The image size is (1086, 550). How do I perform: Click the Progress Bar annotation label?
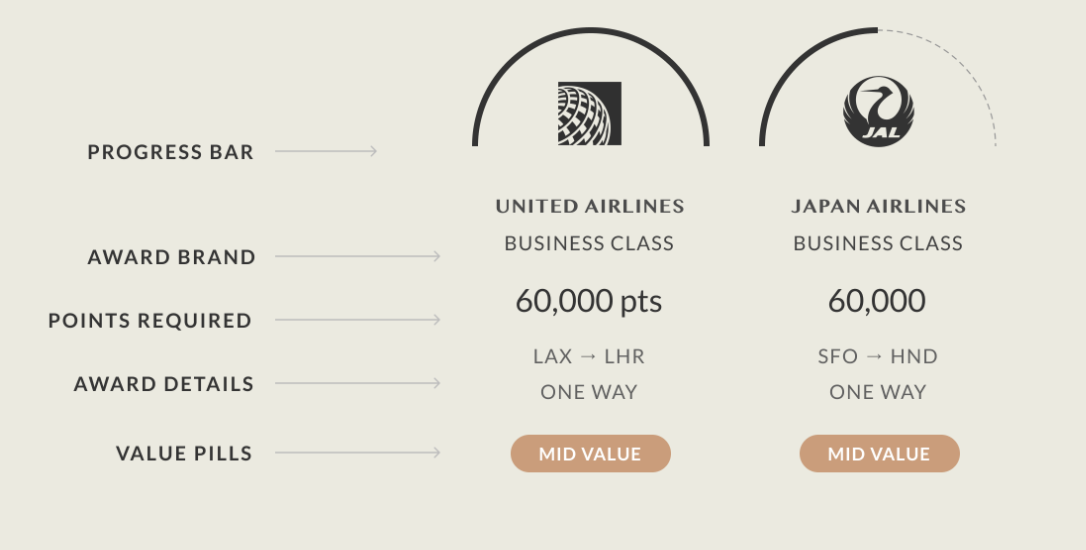[170, 152]
